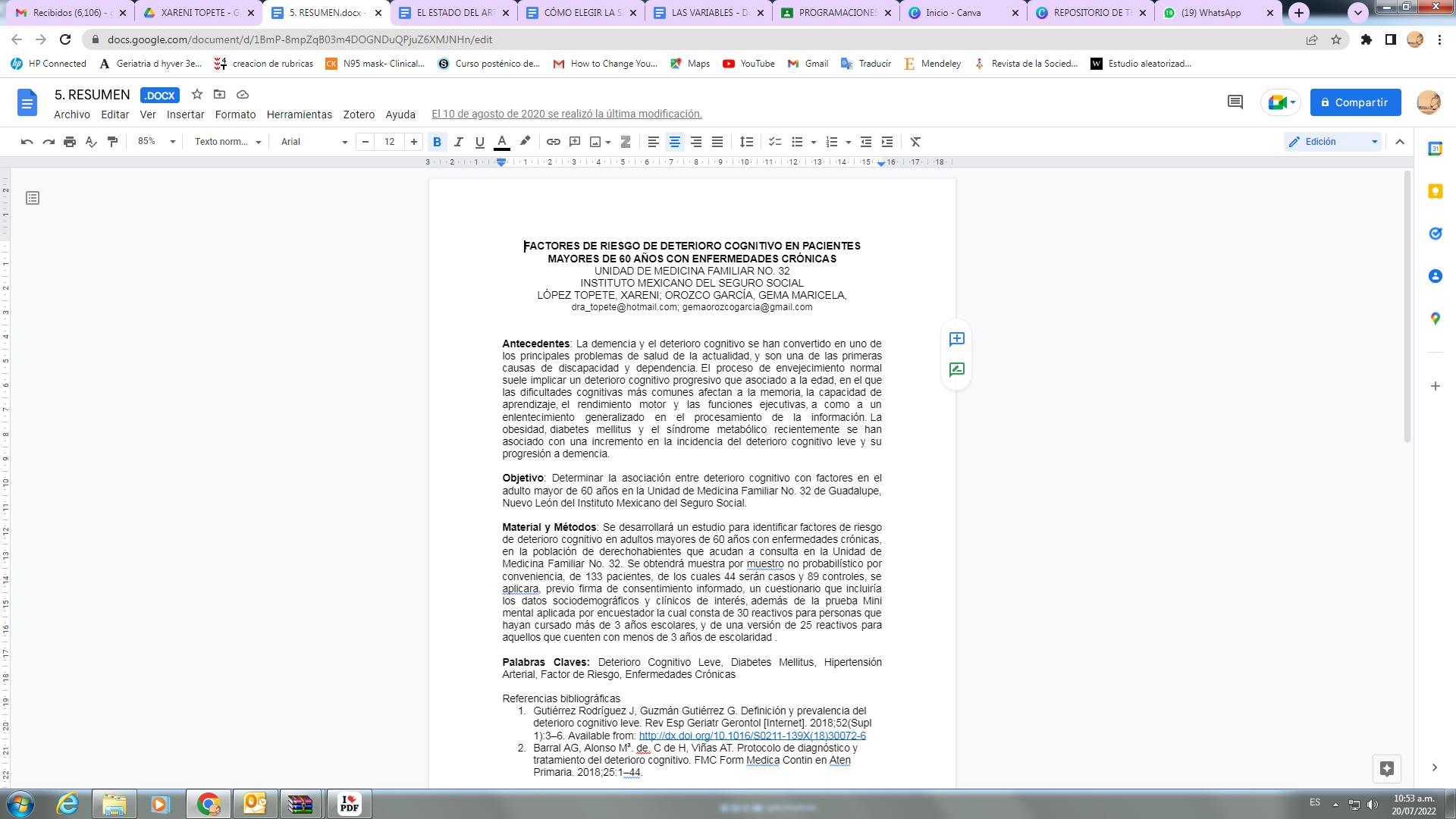Open Keep in side panel
The width and height of the screenshot is (1456, 819).
click(1435, 191)
